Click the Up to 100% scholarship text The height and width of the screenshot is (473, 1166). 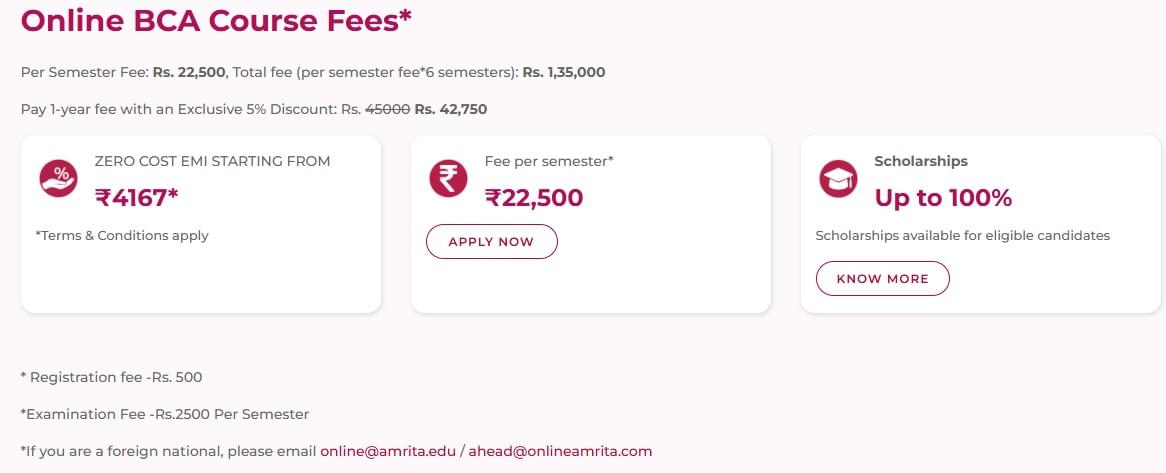click(x=943, y=198)
